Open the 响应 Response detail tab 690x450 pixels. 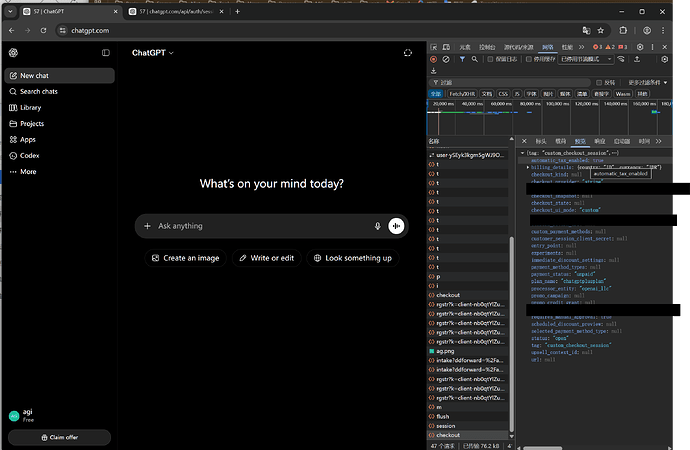[x=600, y=141]
